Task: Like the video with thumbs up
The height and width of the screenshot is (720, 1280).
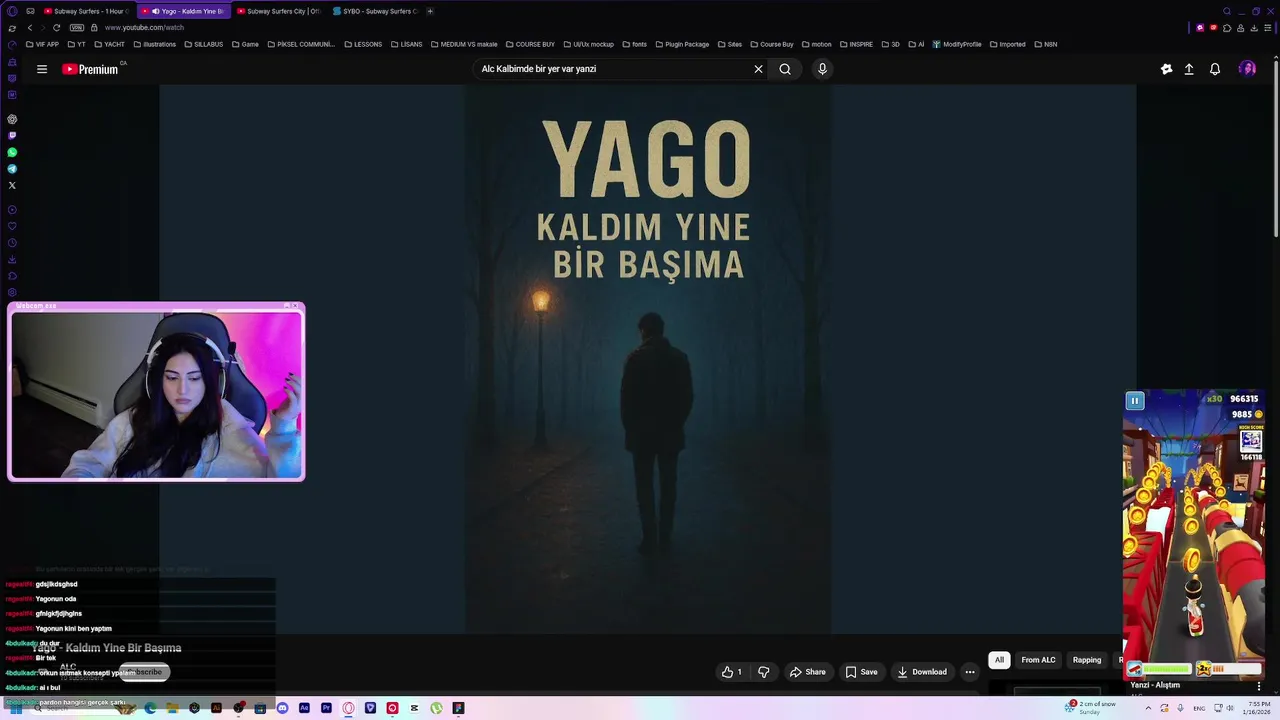Action: (x=732, y=672)
